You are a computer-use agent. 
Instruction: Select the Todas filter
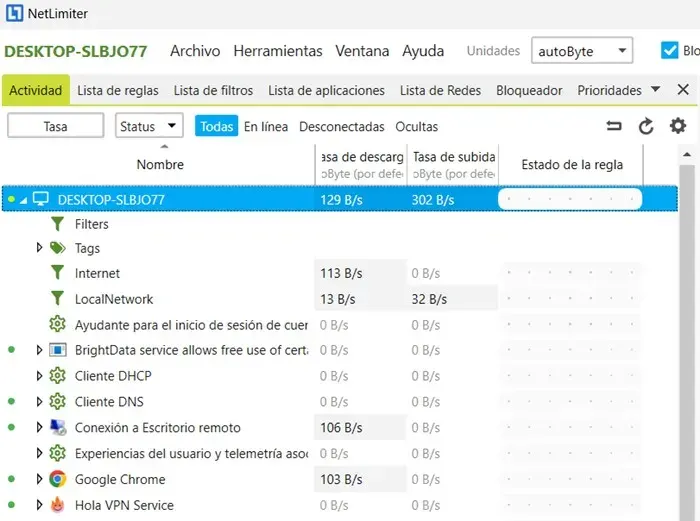(x=217, y=126)
